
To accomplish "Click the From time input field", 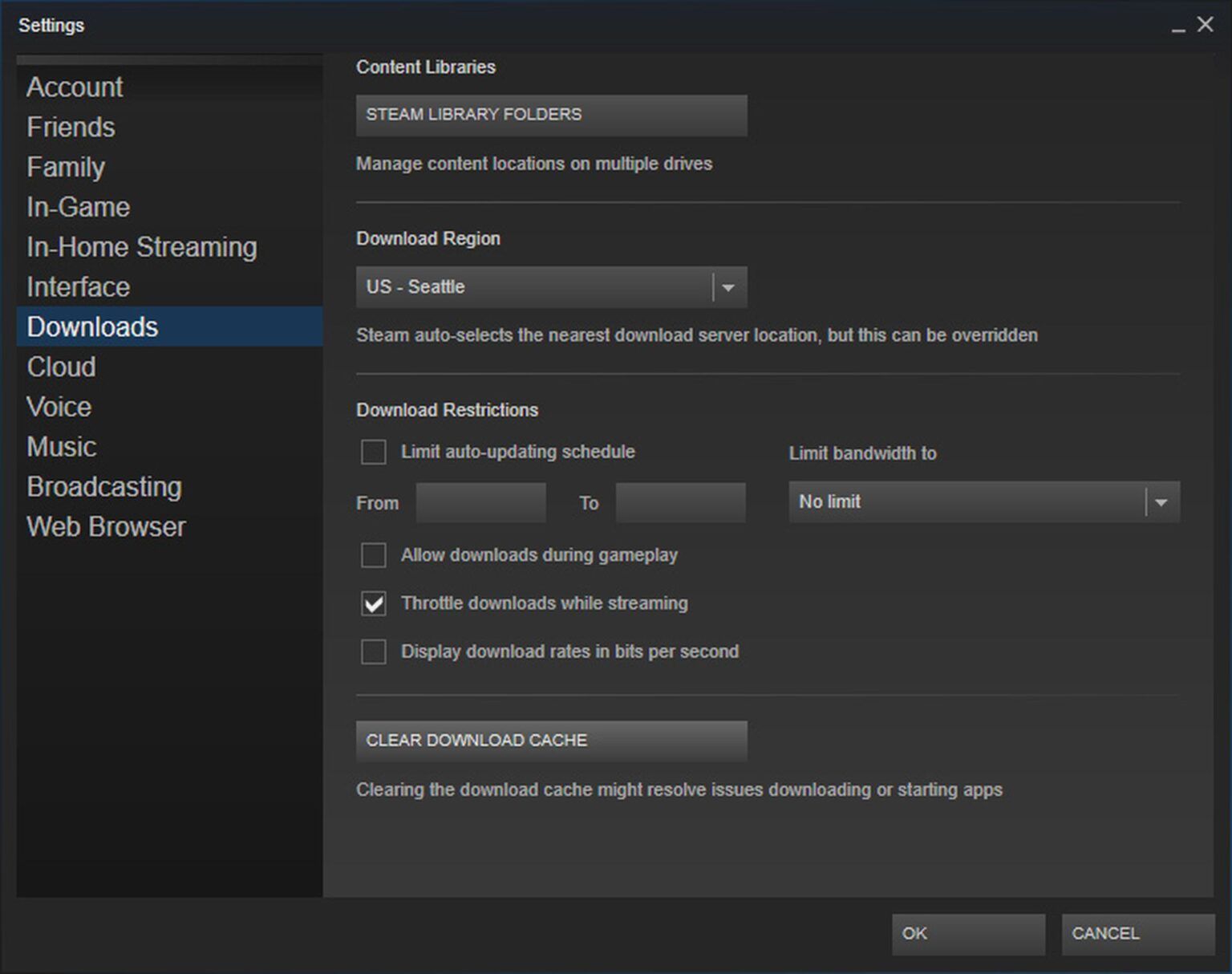I will pos(480,502).
